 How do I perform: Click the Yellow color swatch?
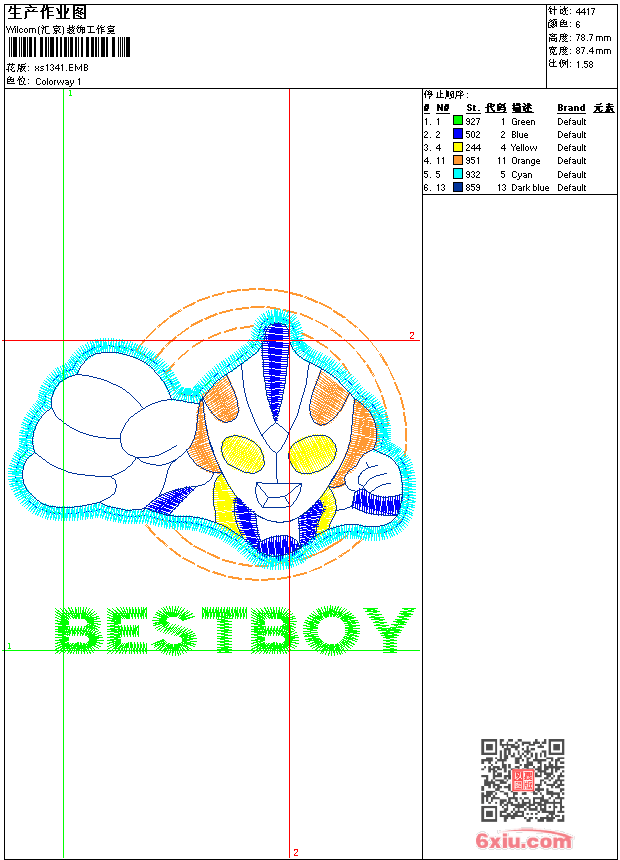pos(458,147)
